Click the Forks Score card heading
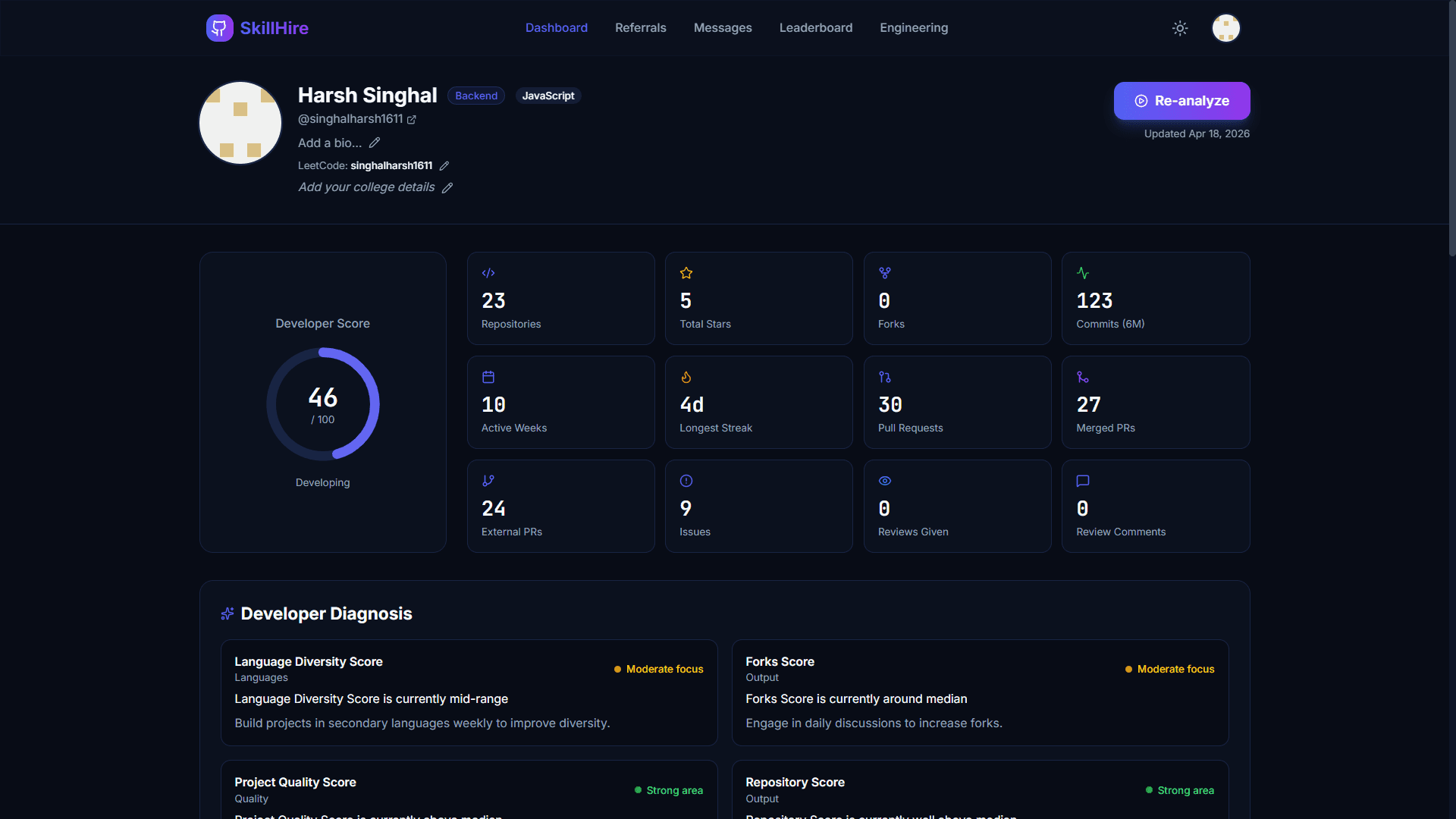The height and width of the screenshot is (819, 1456). coord(780,662)
